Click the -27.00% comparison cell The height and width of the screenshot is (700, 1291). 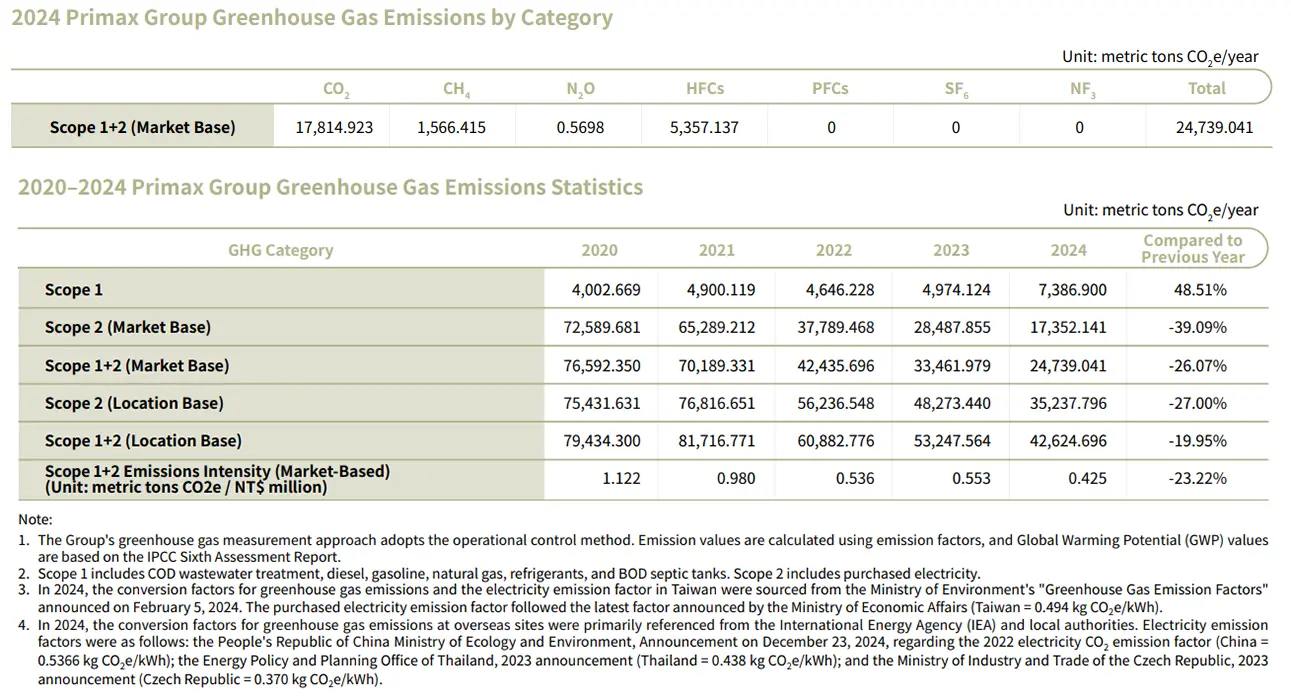click(x=1197, y=403)
